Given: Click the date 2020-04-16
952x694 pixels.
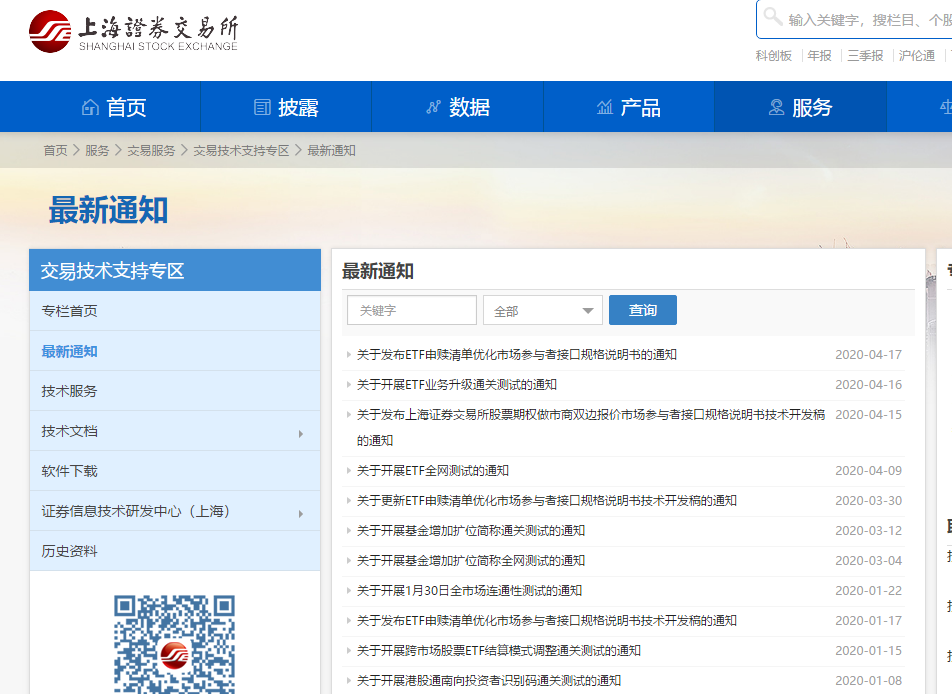Looking at the screenshot, I should click(x=868, y=384).
